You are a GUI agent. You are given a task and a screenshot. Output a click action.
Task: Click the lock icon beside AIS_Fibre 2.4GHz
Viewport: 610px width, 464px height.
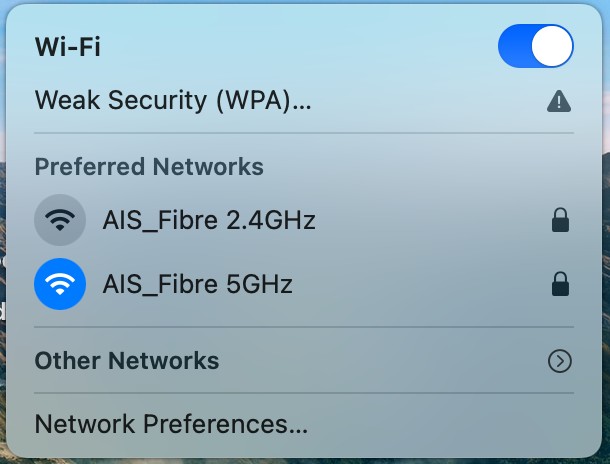[561, 220]
